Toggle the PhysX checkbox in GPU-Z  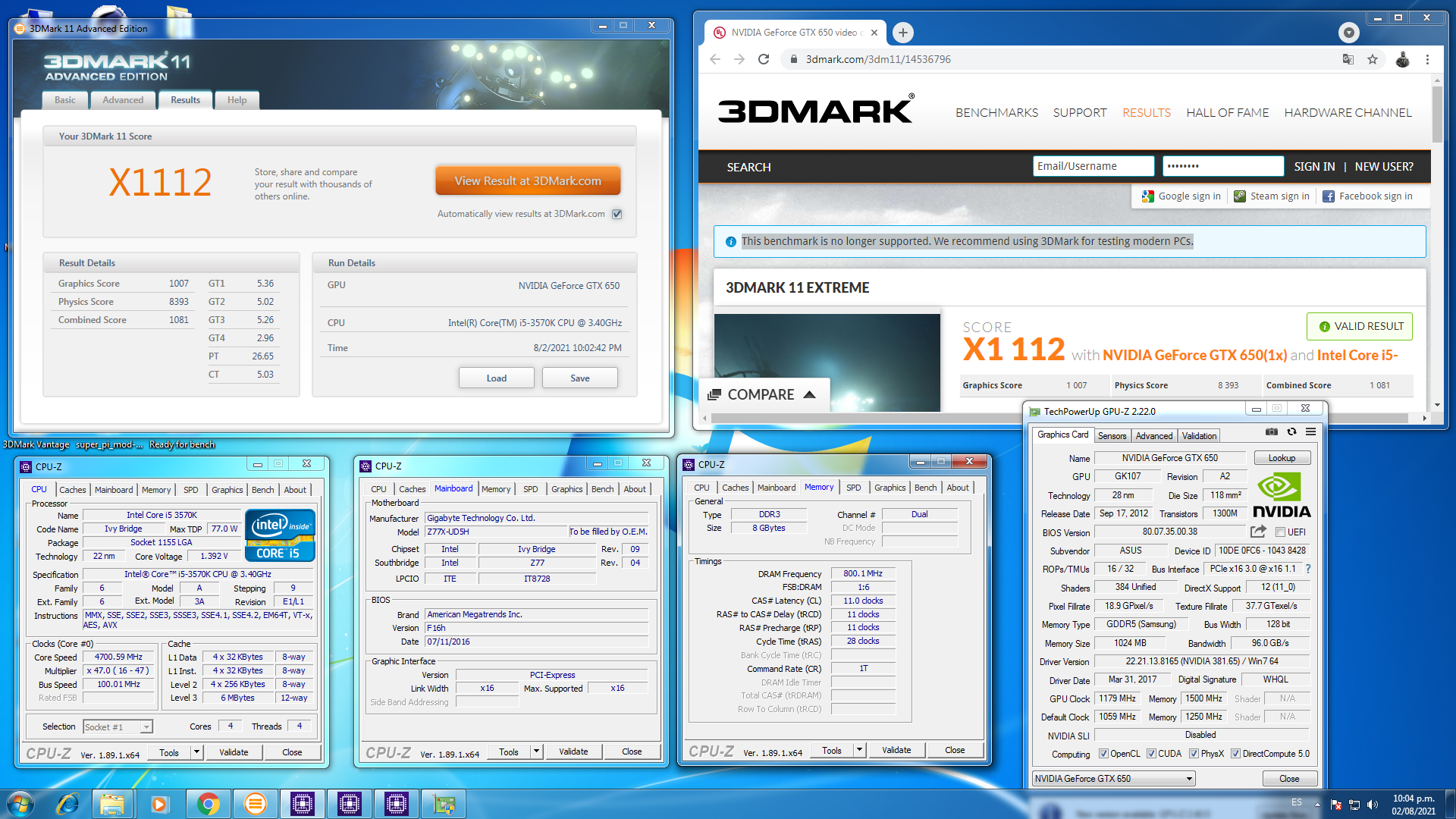1194,754
